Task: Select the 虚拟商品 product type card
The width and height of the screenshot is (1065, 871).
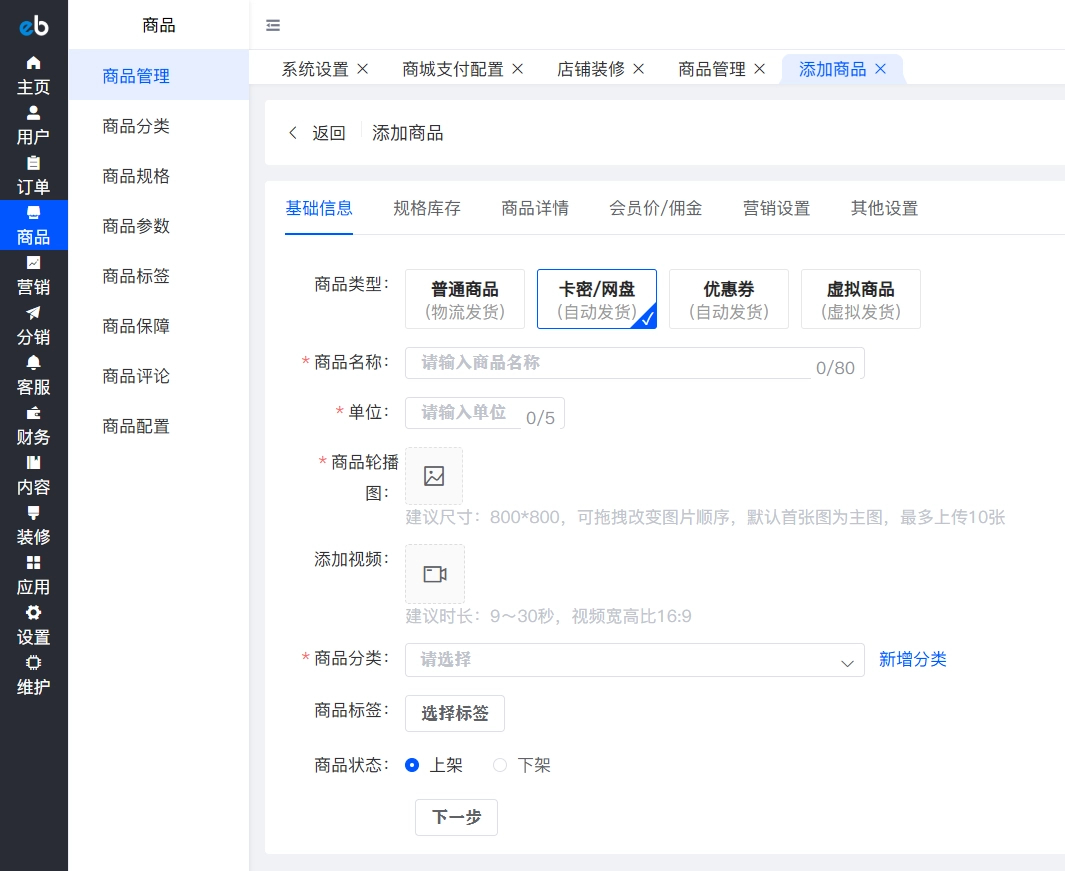Action: [861, 298]
